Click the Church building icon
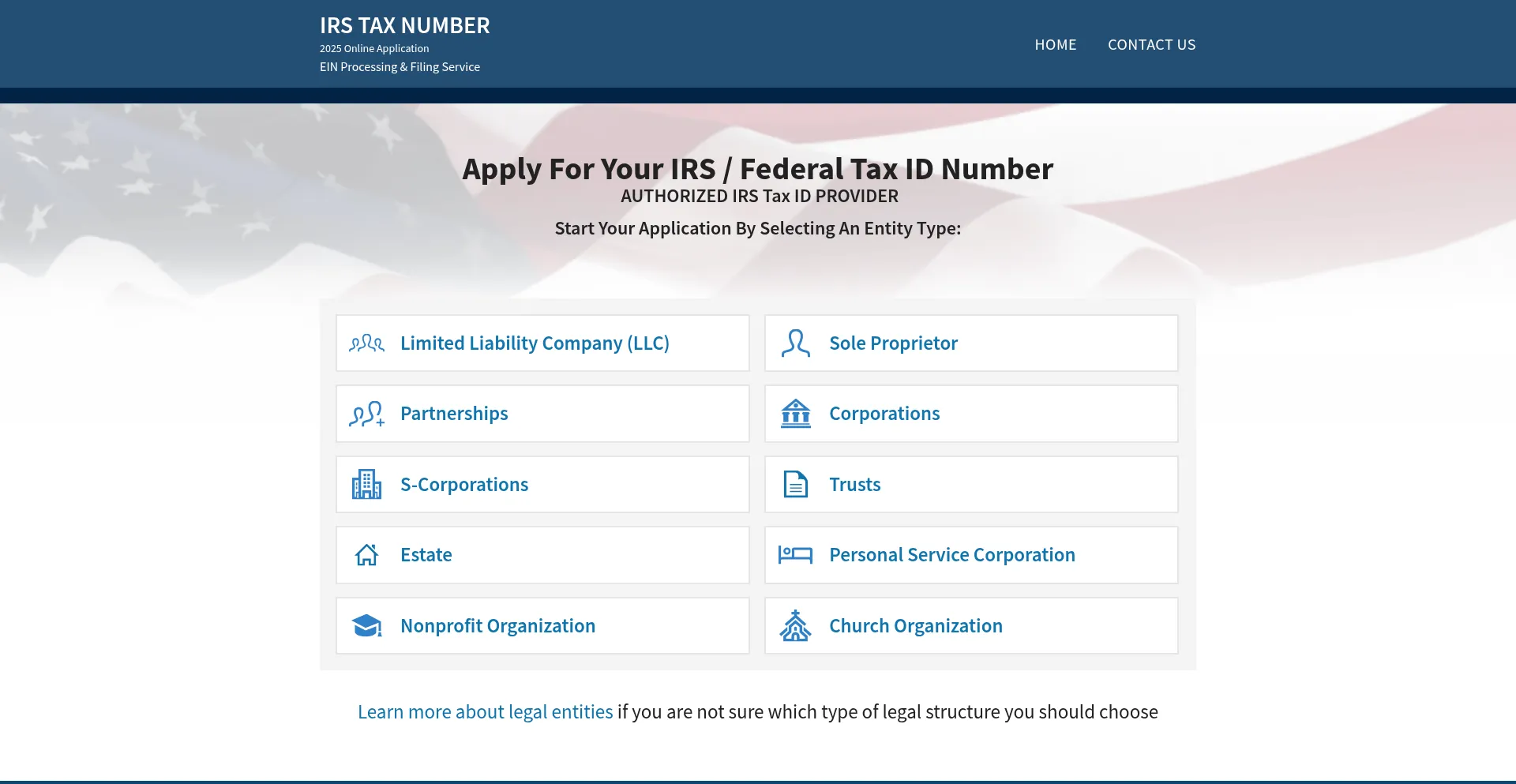Image resolution: width=1516 pixels, height=784 pixels. [795, 626]
